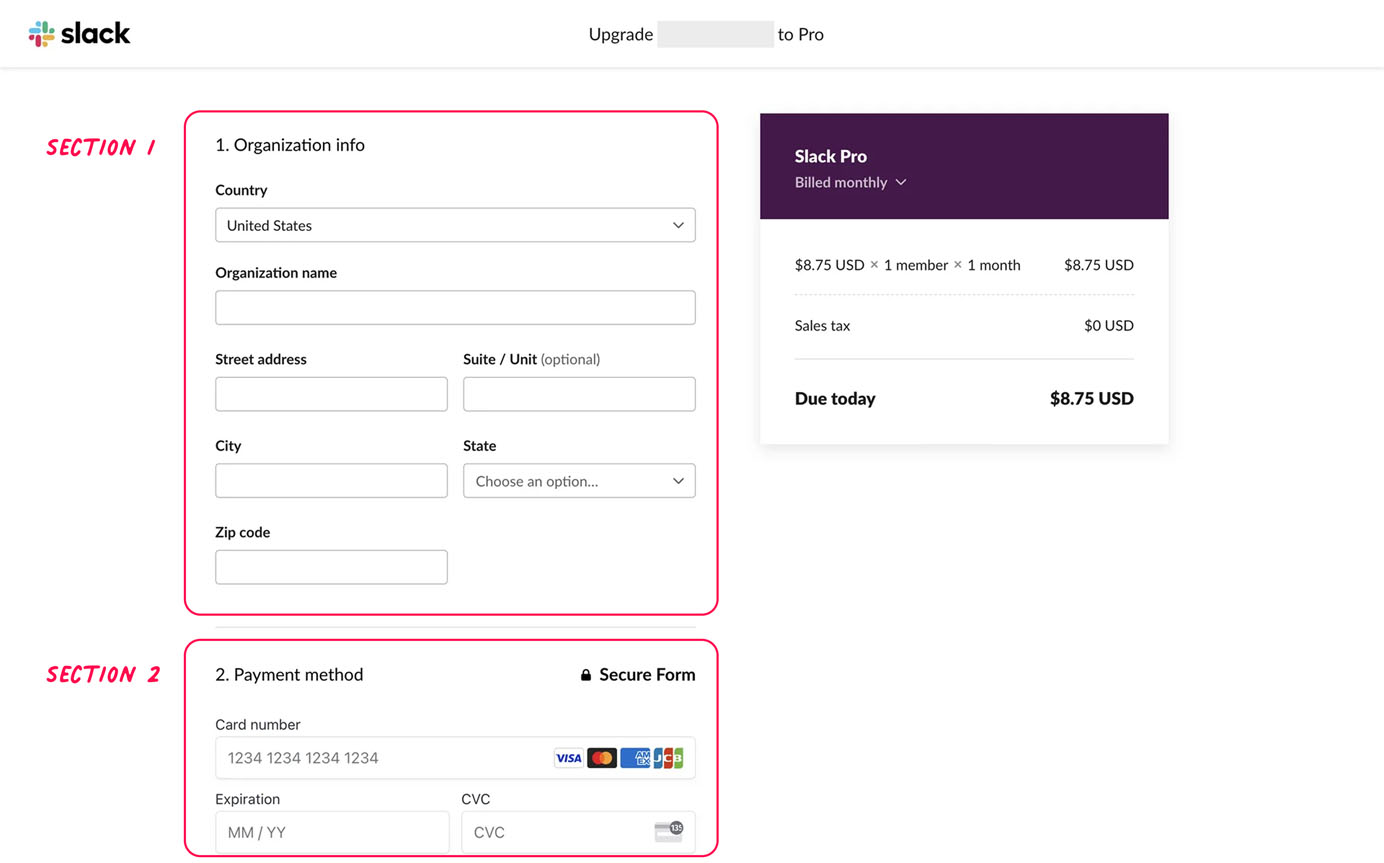
Task: Expand the State dropdown
Action: point(579,481)
